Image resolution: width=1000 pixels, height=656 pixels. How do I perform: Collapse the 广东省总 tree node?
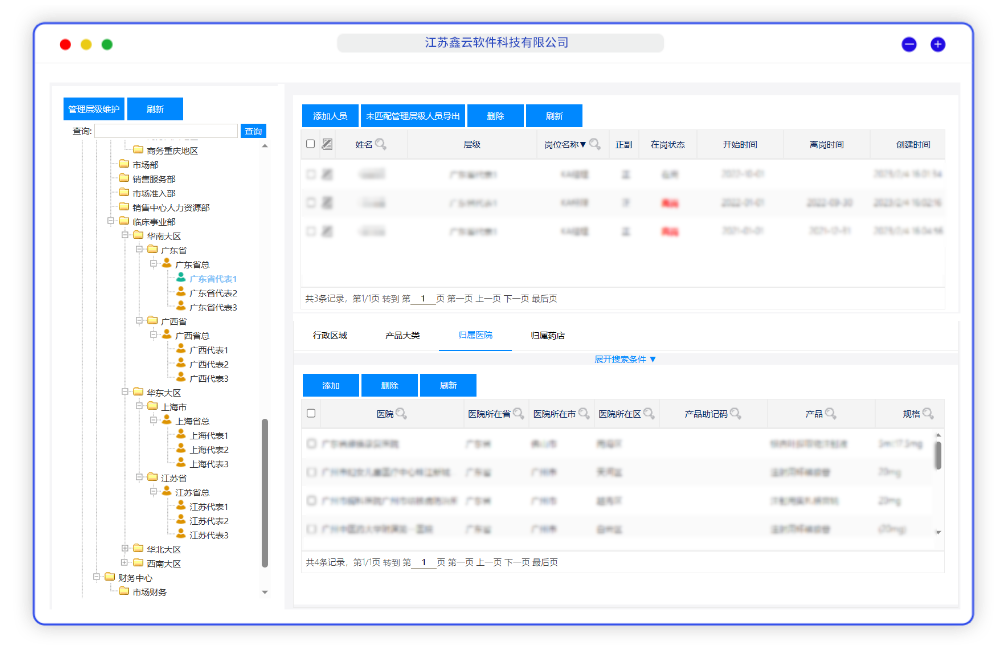(x=153, y=264)
